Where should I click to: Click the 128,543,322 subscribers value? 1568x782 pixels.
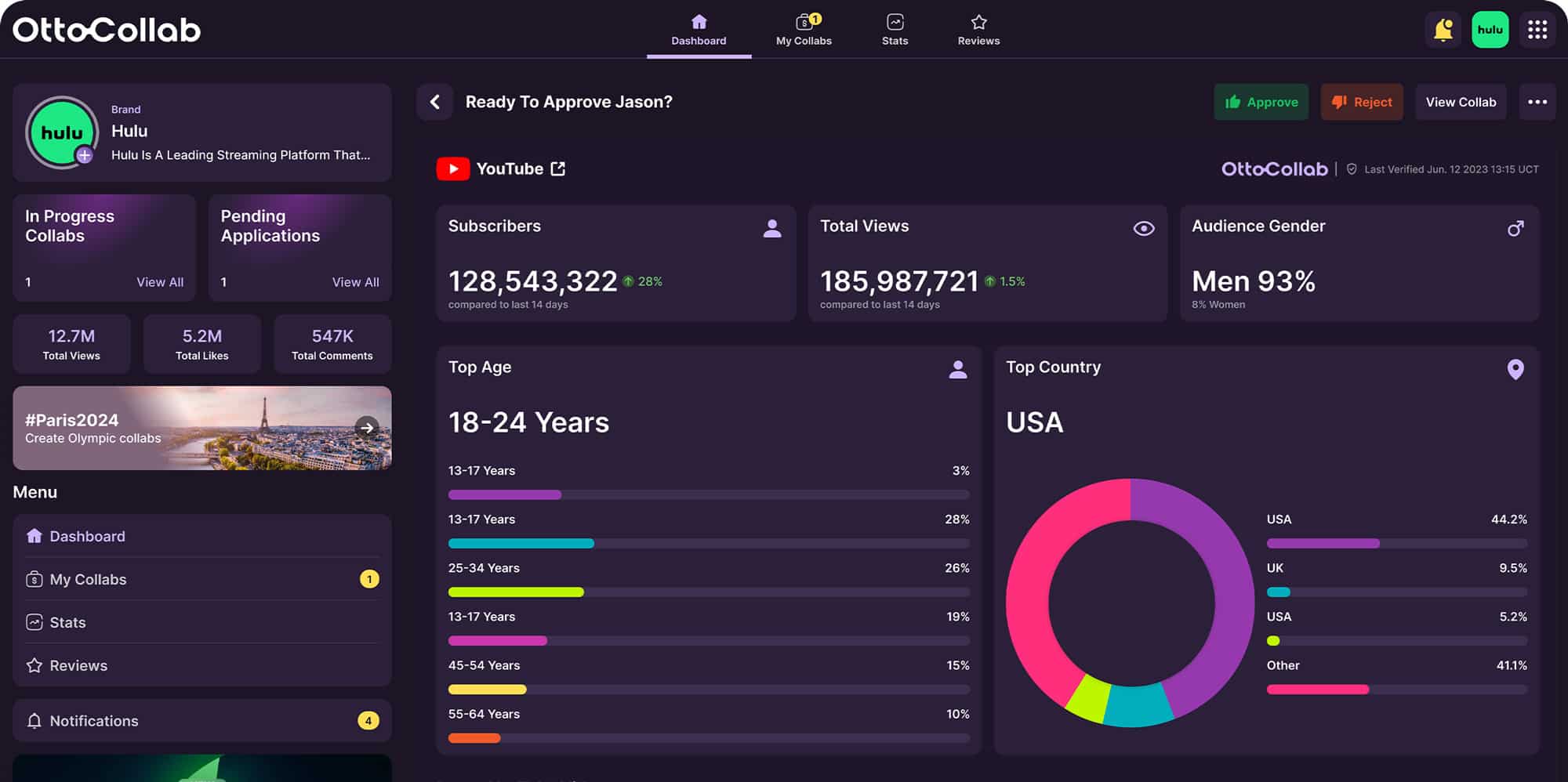[x=532, y=281]
